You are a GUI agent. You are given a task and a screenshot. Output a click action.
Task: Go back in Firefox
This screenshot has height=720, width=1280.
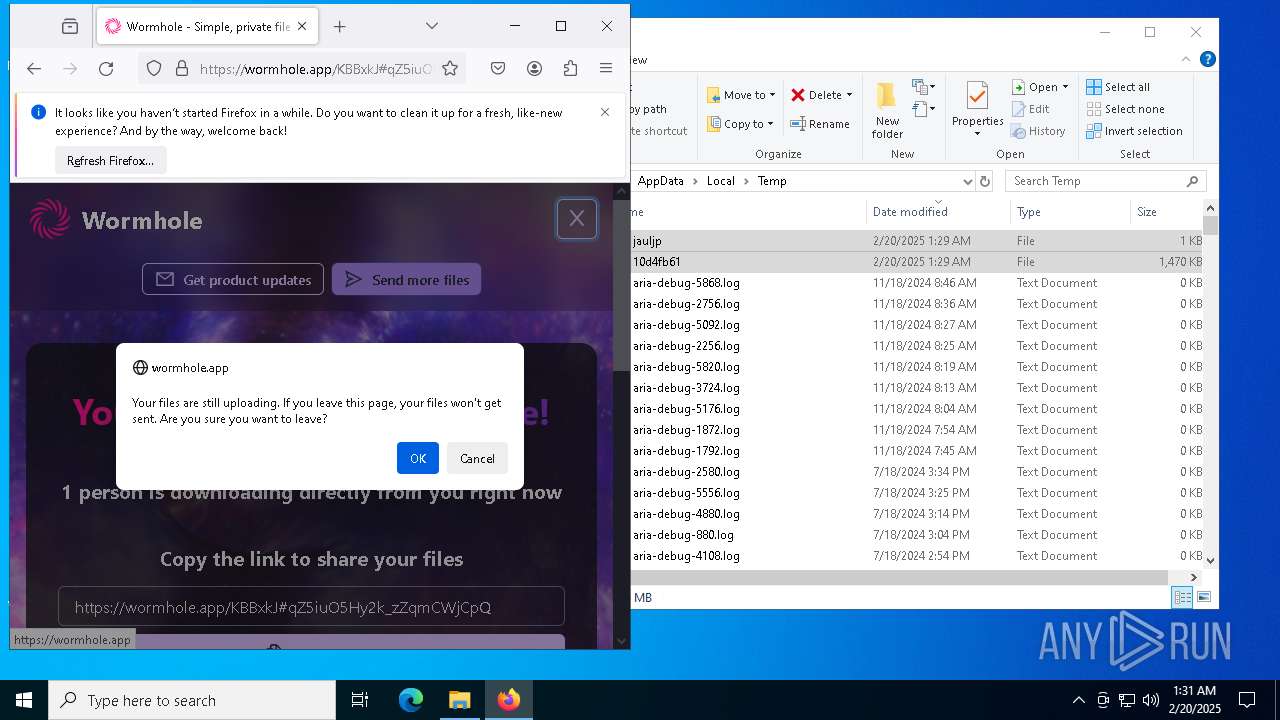34,68
